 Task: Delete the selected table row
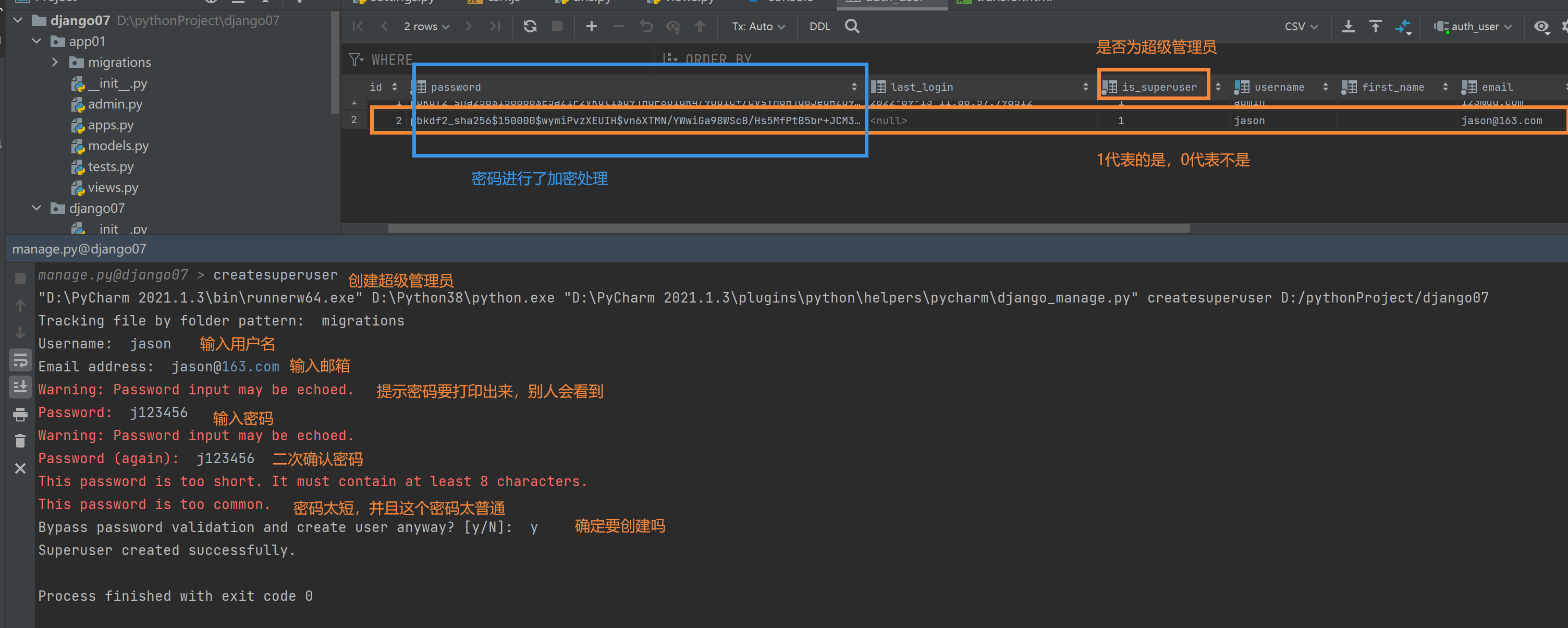(x=618, y=26)
